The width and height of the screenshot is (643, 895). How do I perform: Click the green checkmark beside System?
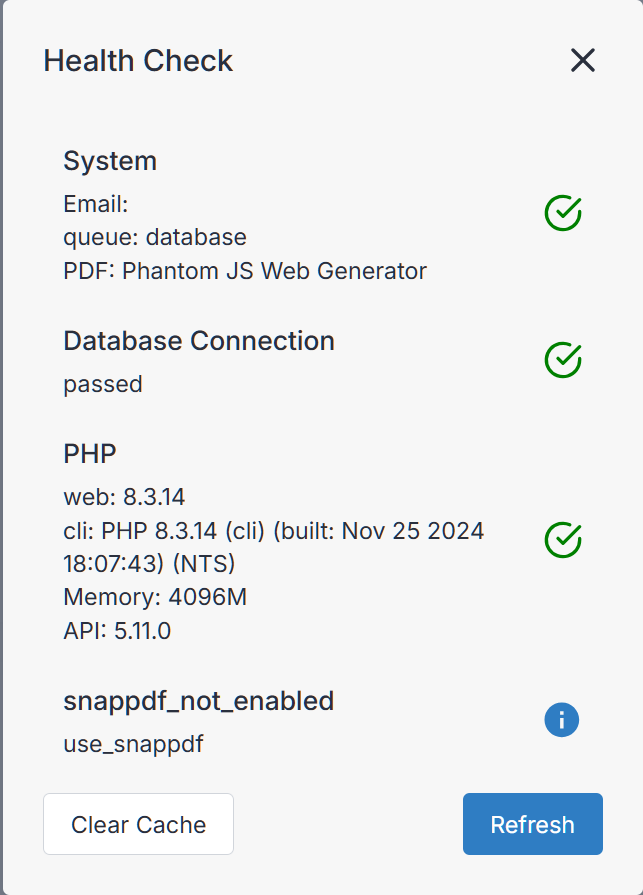tap(563, 213)
